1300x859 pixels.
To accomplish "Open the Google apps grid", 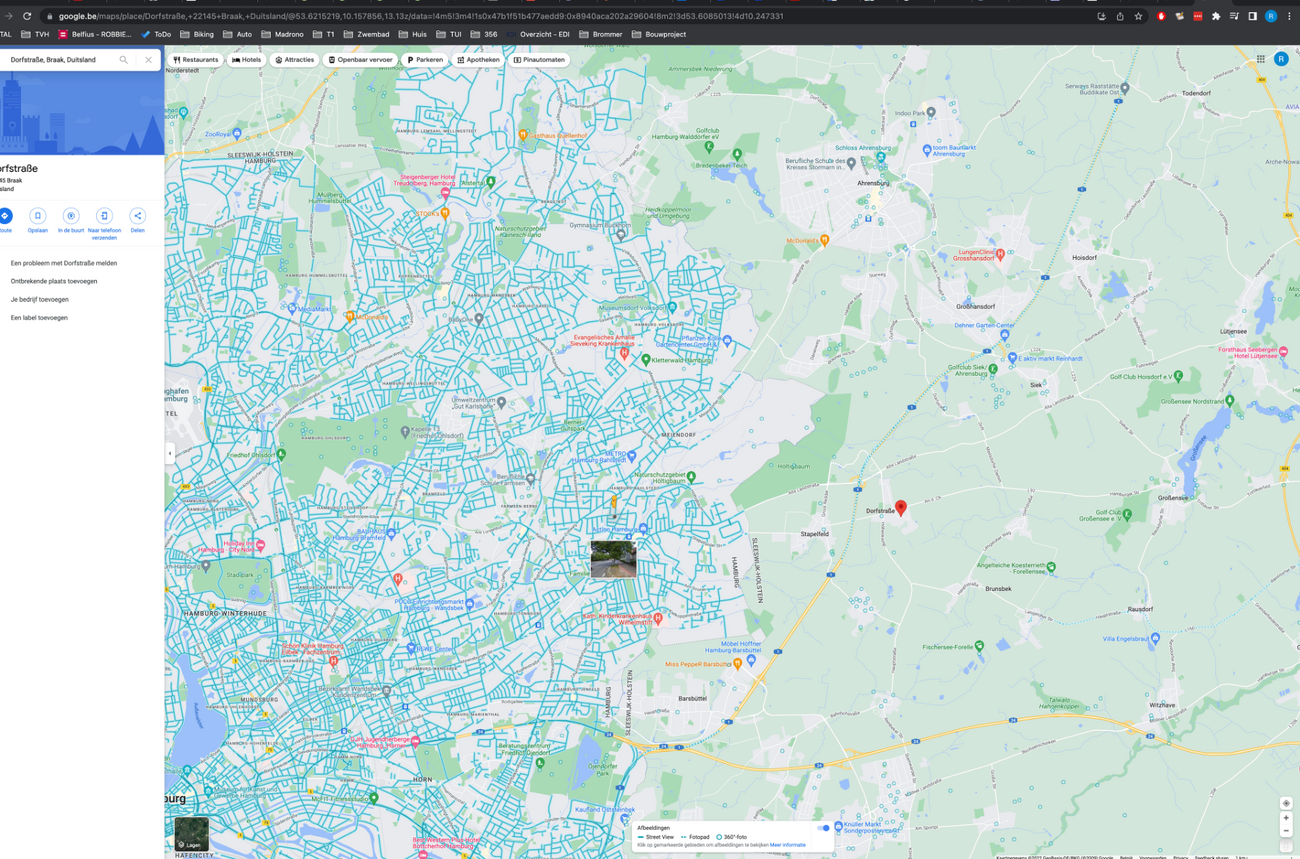I will tap(1261, 59).
